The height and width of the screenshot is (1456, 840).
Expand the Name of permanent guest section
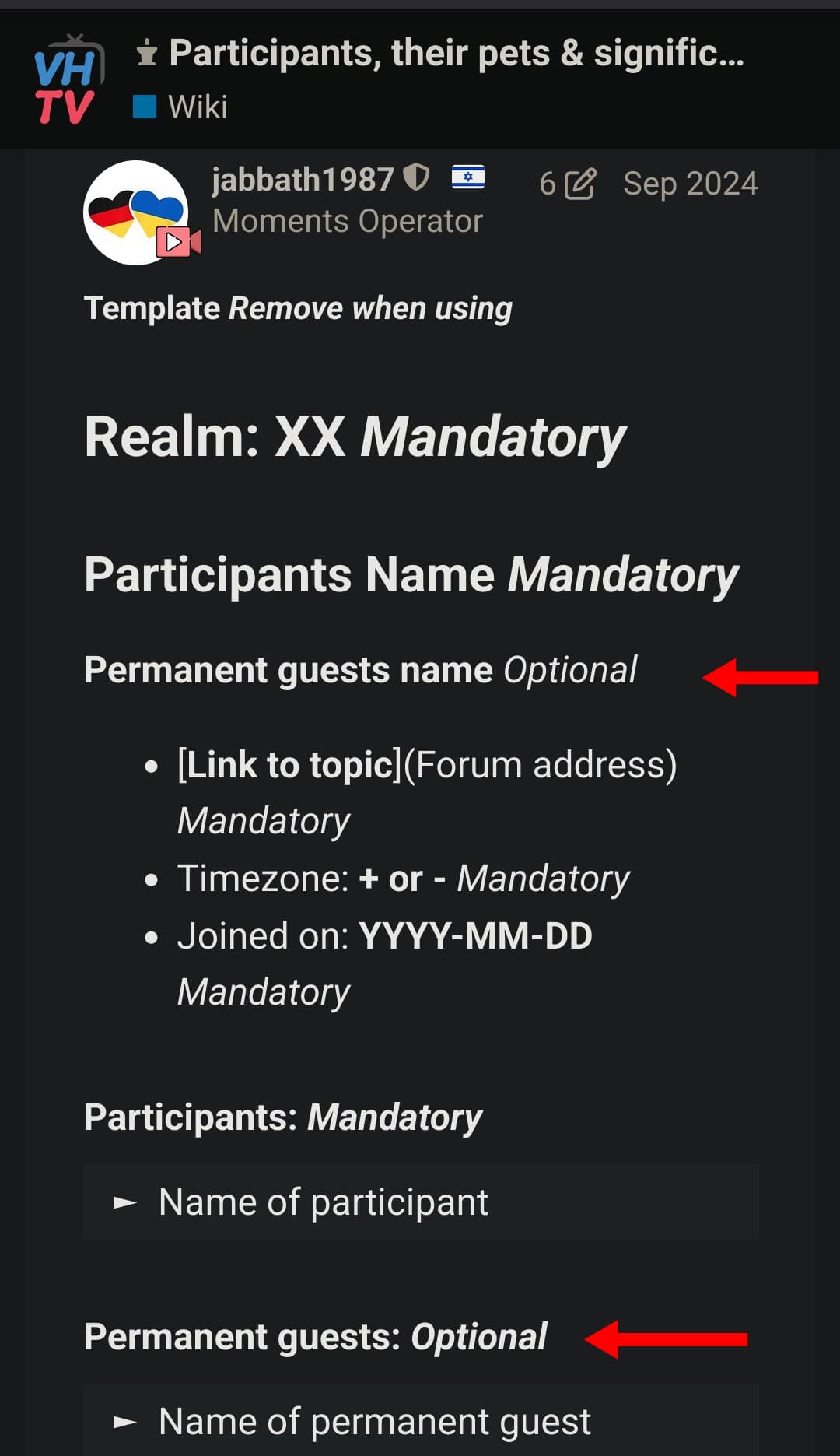pyautogui.click(x=421, y=1420)
